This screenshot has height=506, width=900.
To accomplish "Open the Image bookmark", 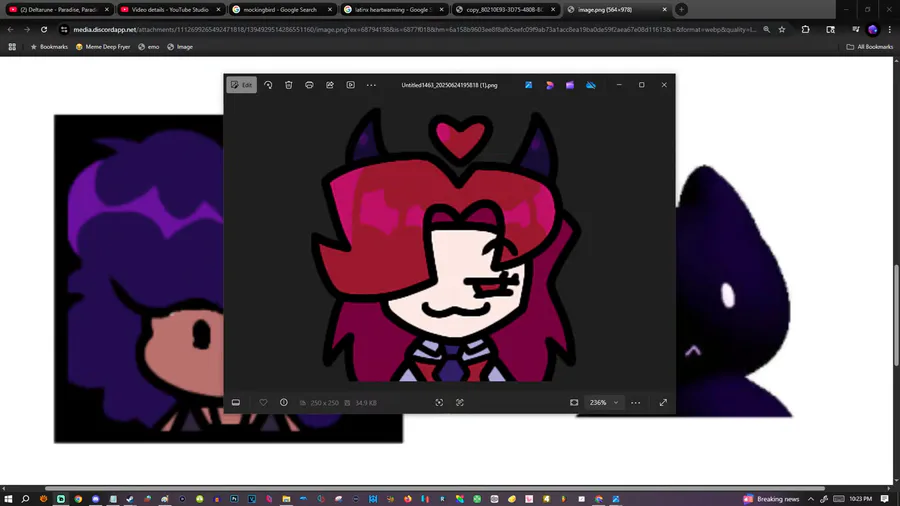I will pos(180,47).
